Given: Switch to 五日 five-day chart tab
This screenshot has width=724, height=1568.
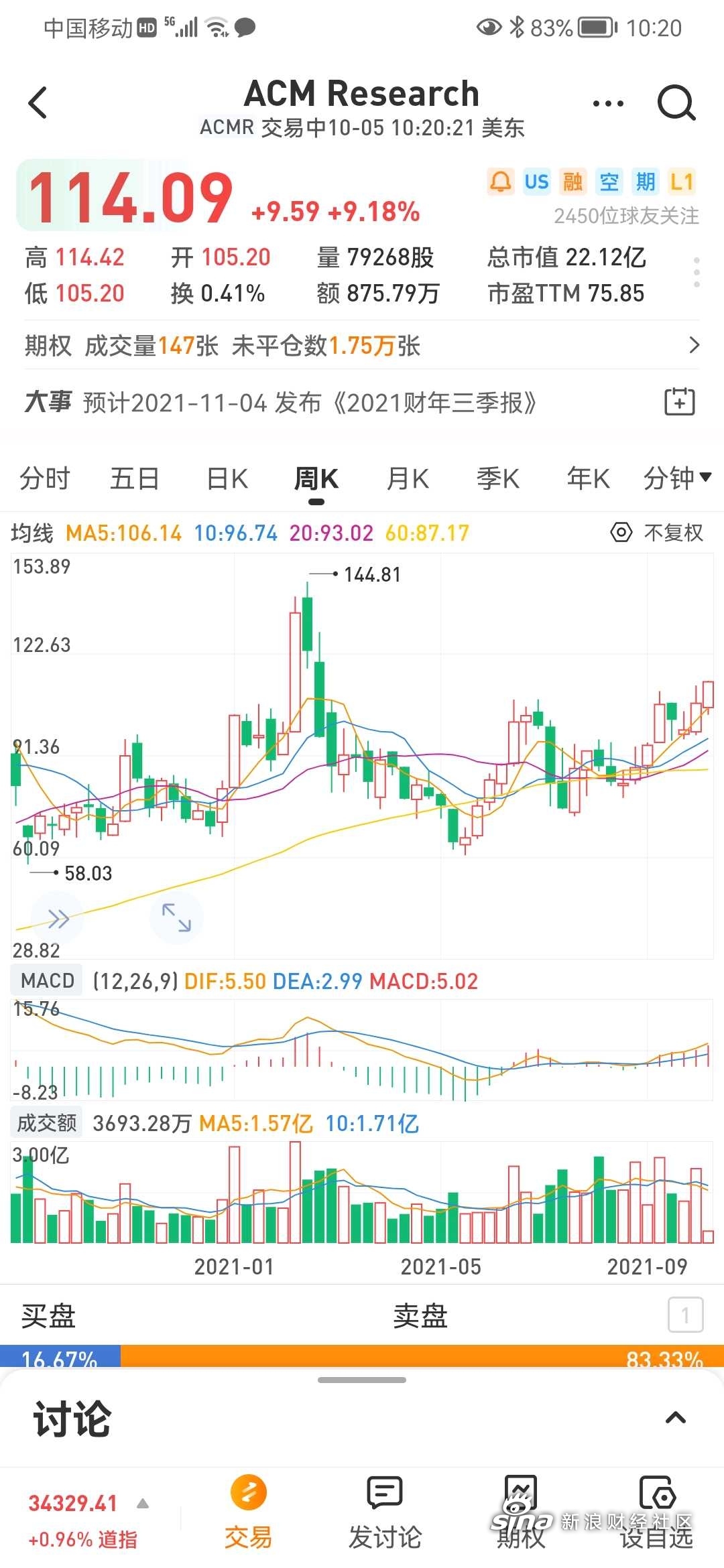Looking at the screenshot, I should tap(135, 478).
